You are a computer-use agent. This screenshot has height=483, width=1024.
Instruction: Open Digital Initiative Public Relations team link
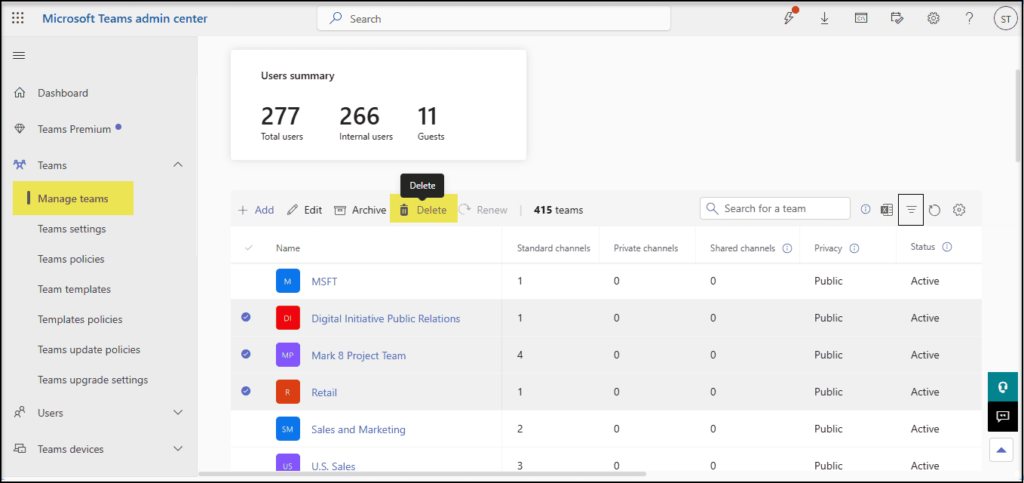pos(385,319)
